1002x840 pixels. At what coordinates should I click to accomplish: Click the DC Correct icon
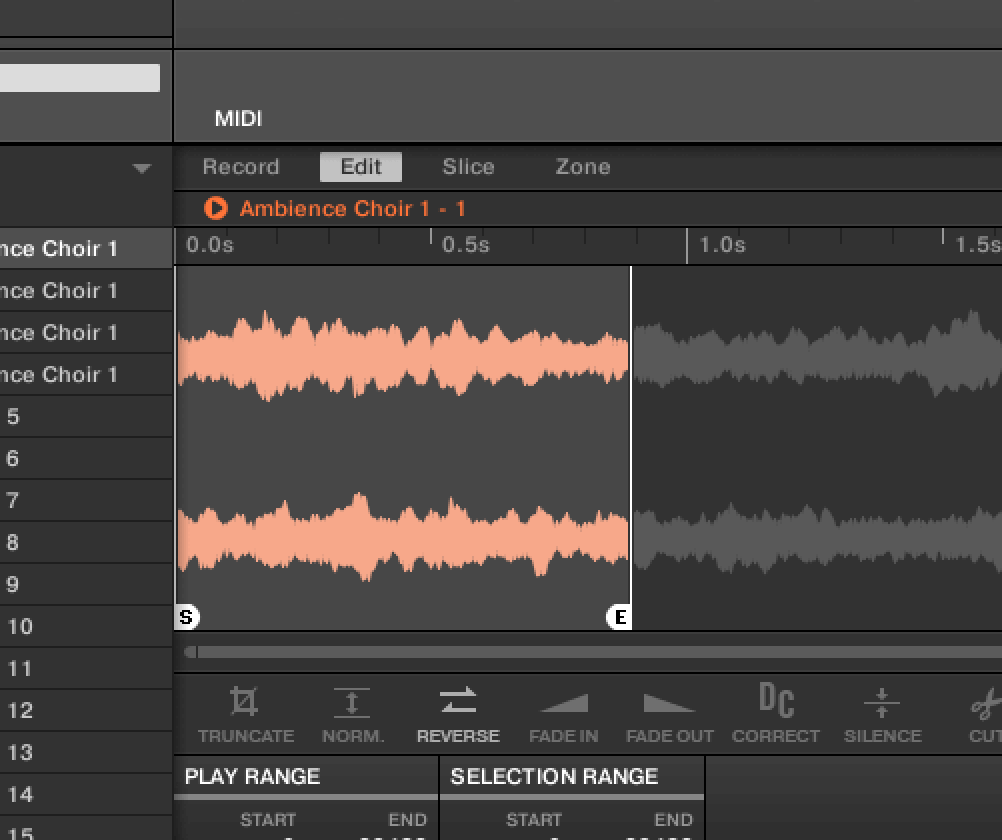point(776,700)
